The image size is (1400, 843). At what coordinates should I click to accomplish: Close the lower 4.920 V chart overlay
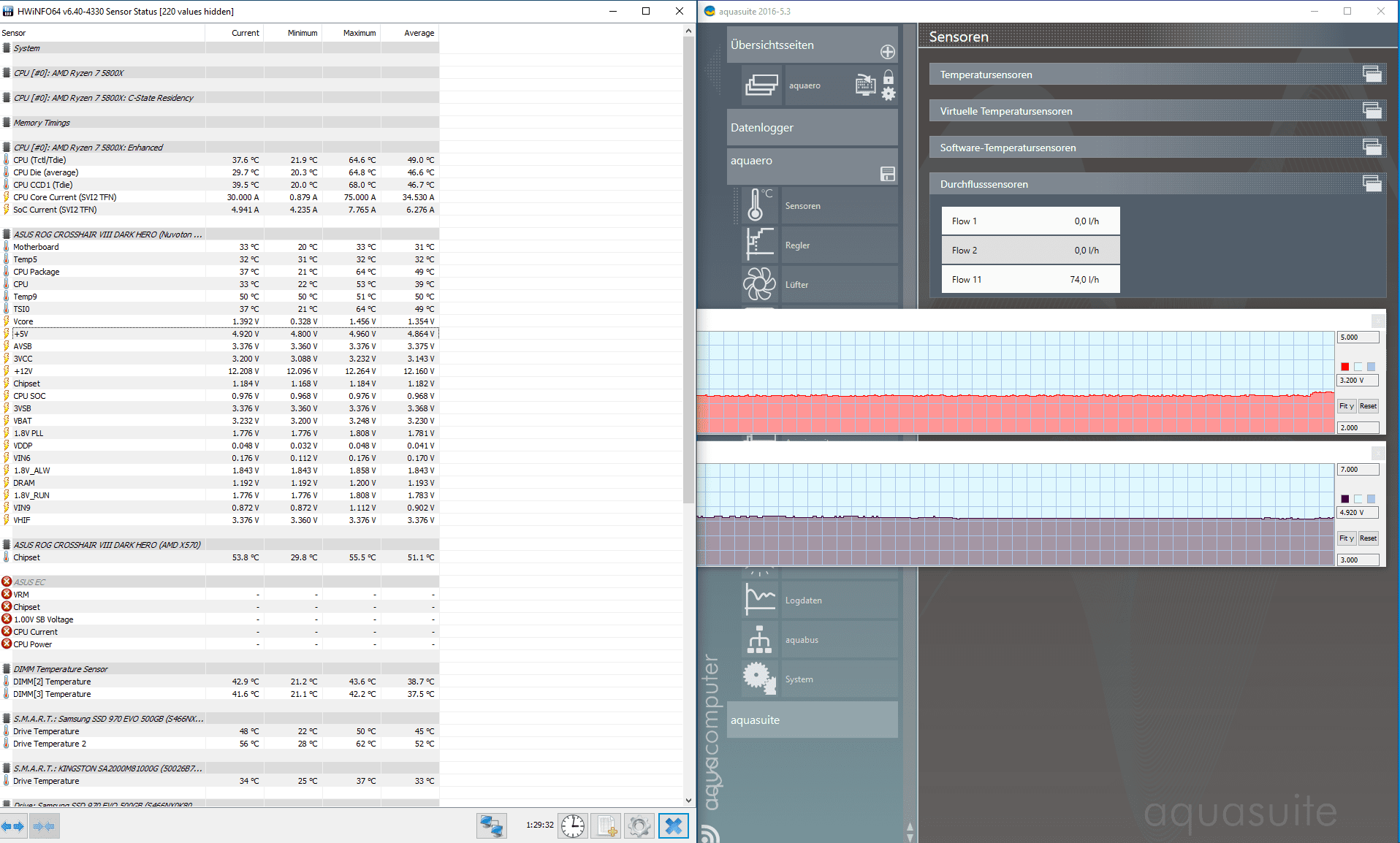[x=1378, y=453]
